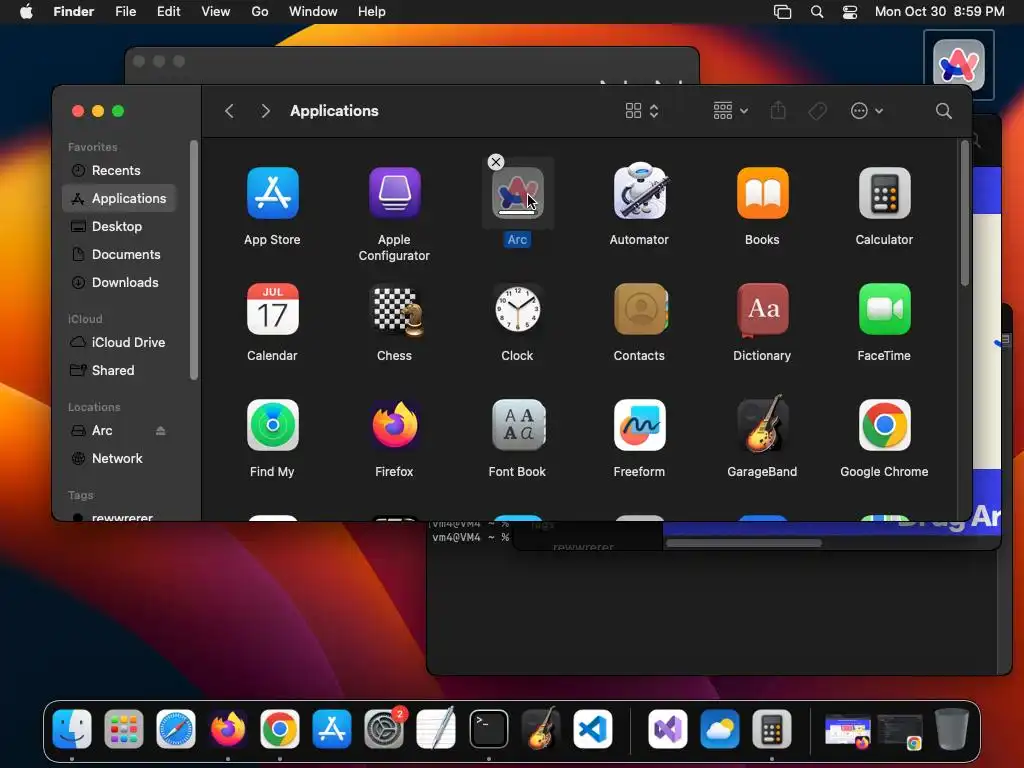Viewport: 1024px width, 768px height.
Task: Select the Calendar app icon
Action: click(x=272, y=309)
